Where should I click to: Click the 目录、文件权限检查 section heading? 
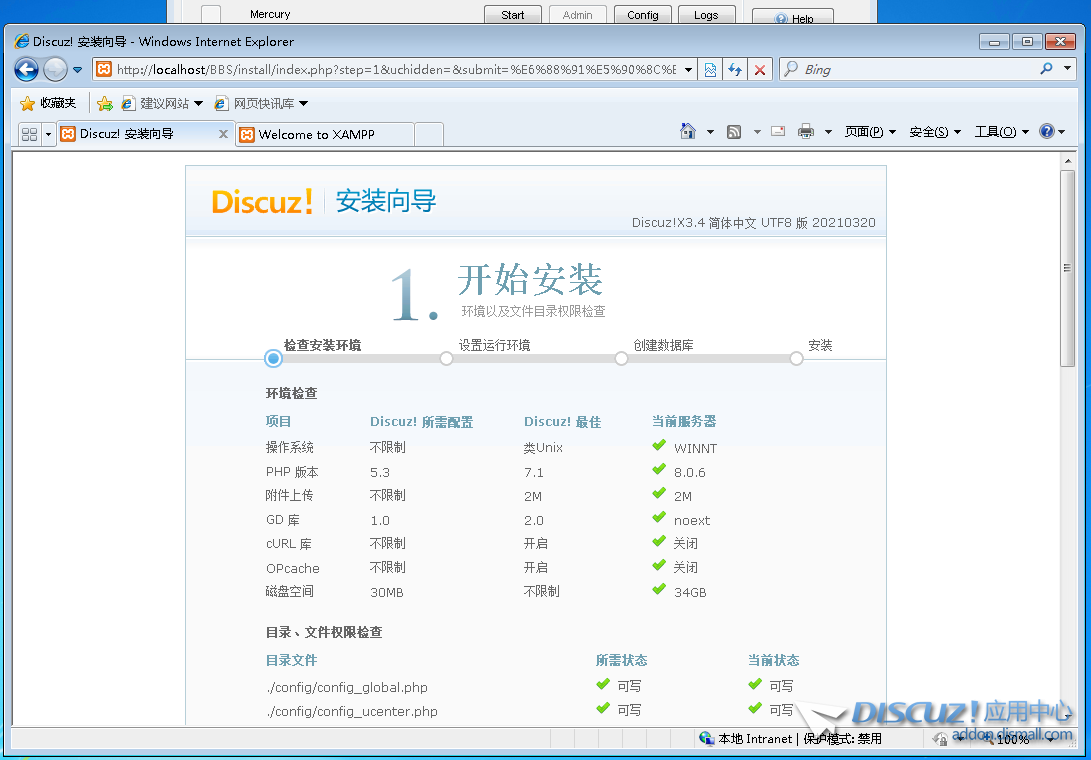pos(324,632)
